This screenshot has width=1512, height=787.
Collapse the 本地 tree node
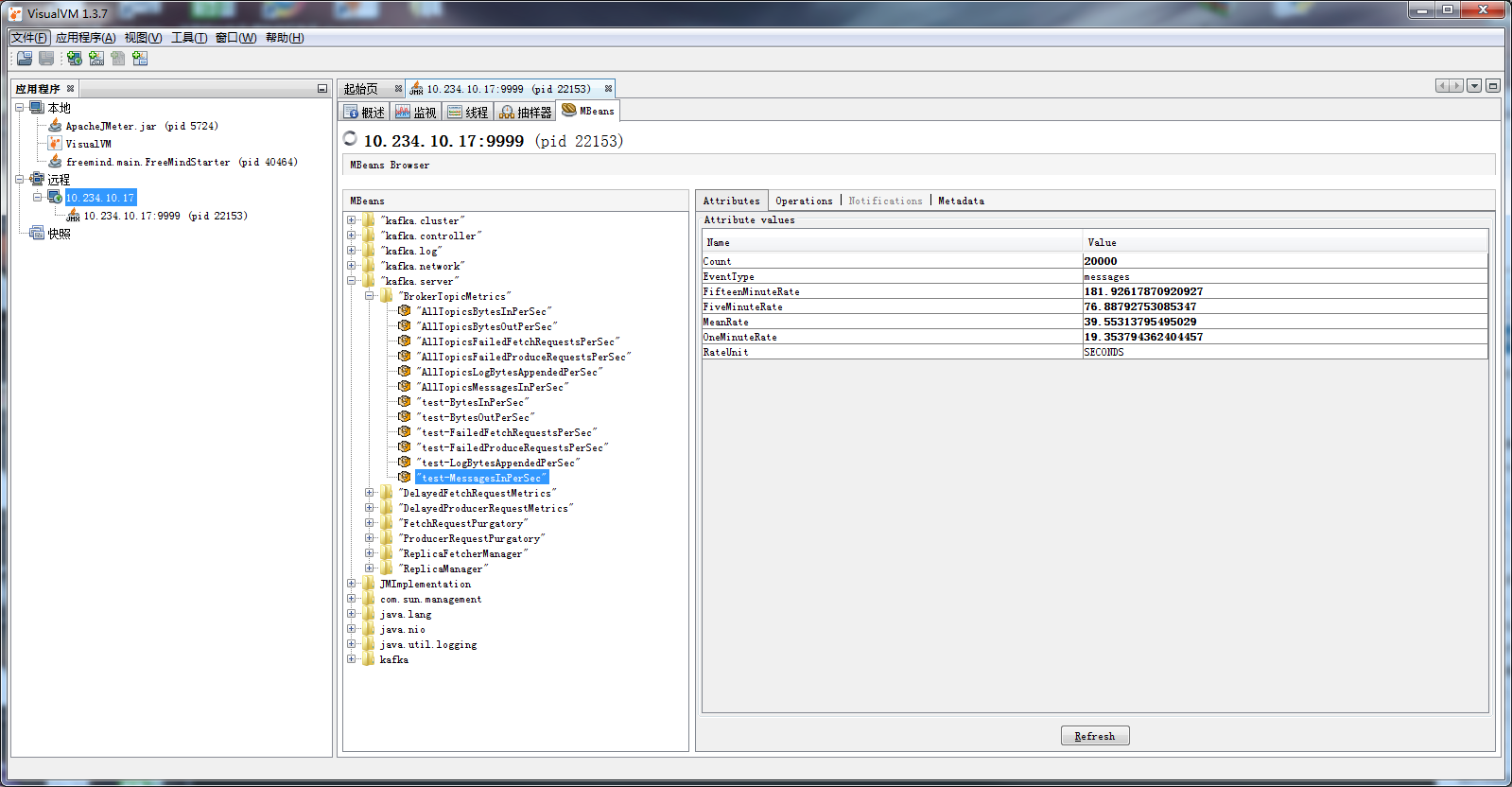coord(19,108)
